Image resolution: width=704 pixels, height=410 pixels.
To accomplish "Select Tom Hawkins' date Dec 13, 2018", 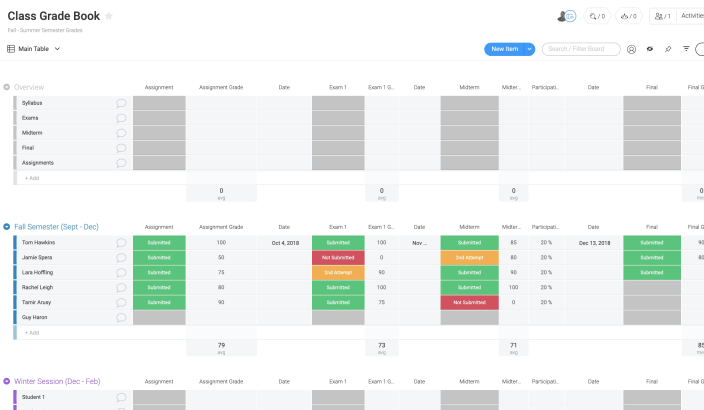I will pos(594,243).
